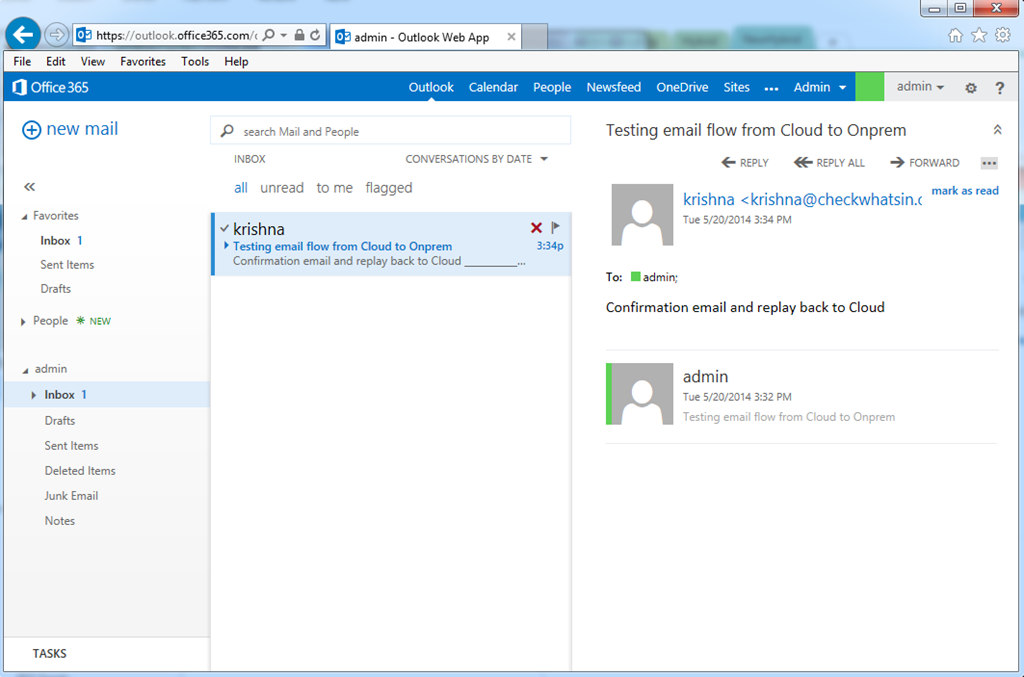
Task: Click the search magnifier in mail search
Action: (227, 131)
